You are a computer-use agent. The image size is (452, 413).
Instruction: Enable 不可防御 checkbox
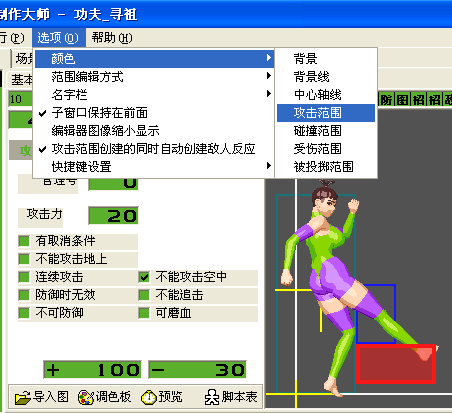pos(24,313)
